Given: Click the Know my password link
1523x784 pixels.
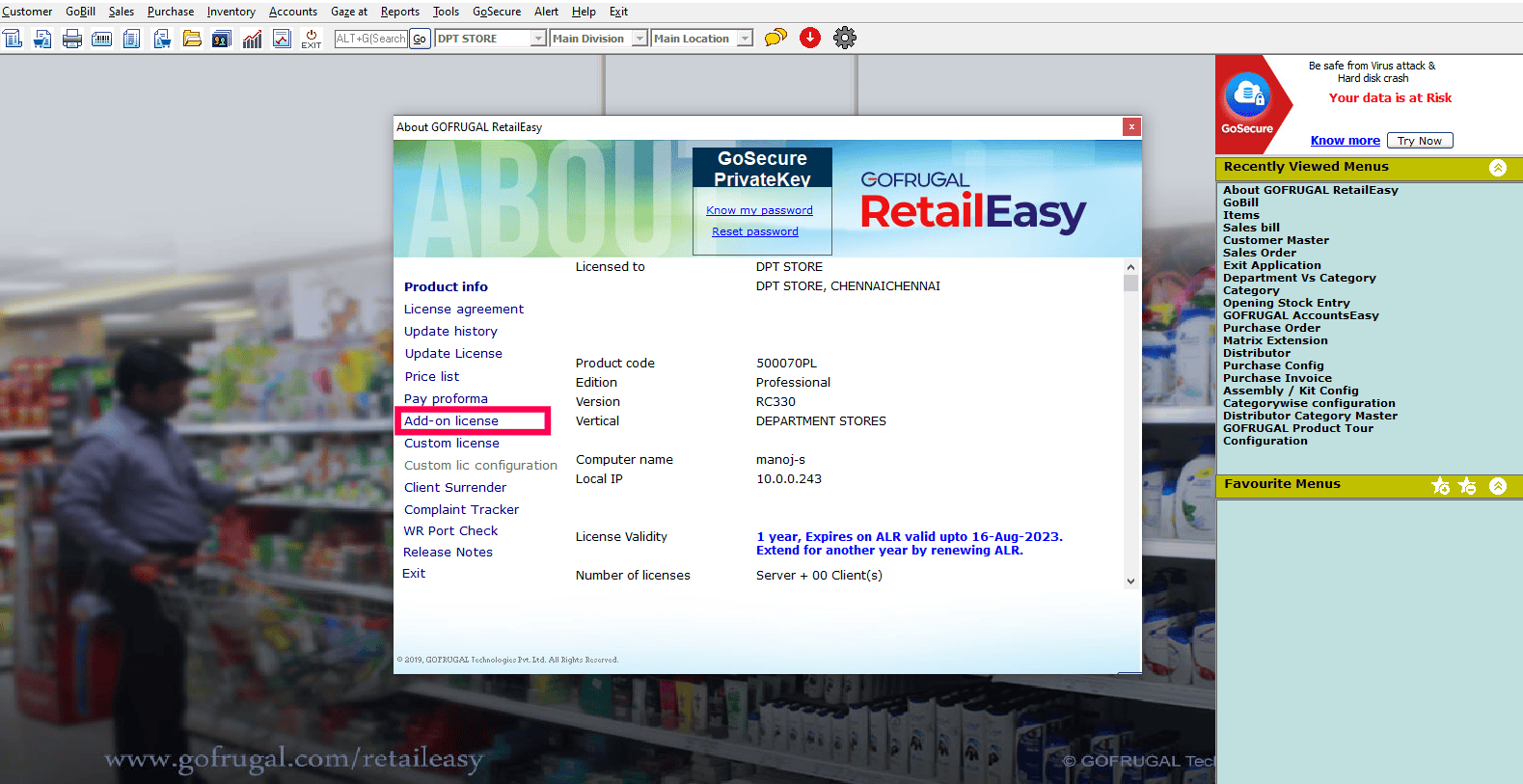Looking at the screenshot, I should [759, 210].
